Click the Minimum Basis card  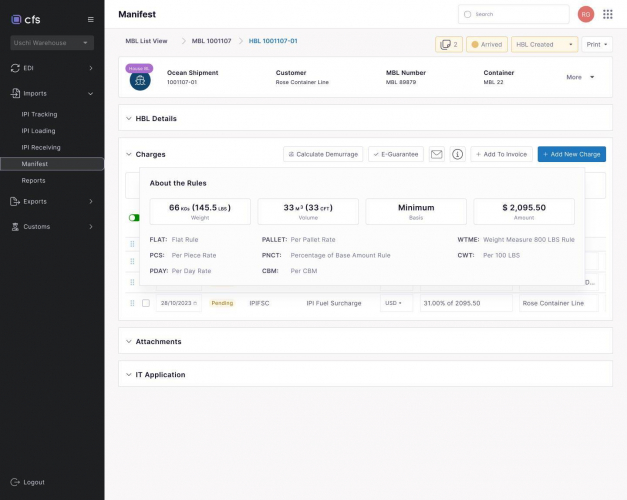(416, 212)
